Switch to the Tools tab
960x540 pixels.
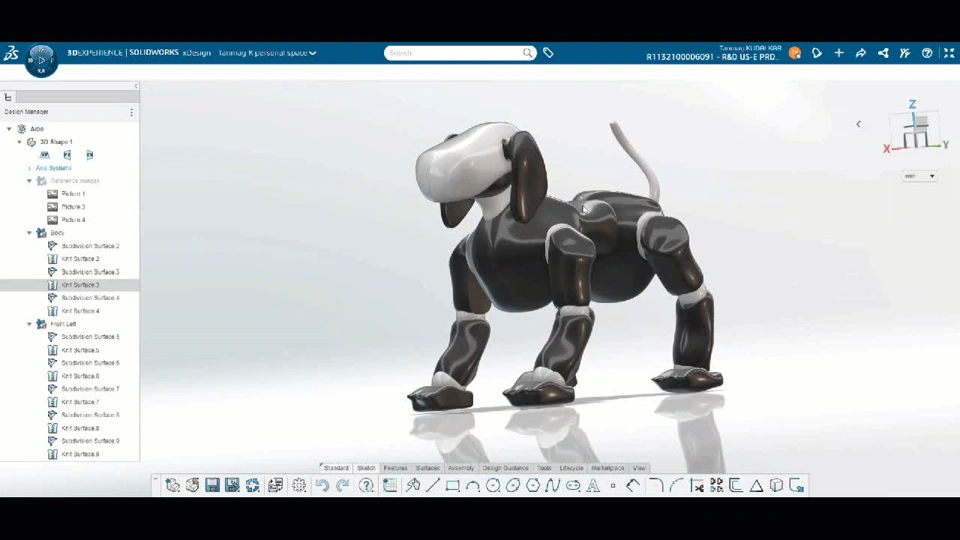[x=544, y=468]
